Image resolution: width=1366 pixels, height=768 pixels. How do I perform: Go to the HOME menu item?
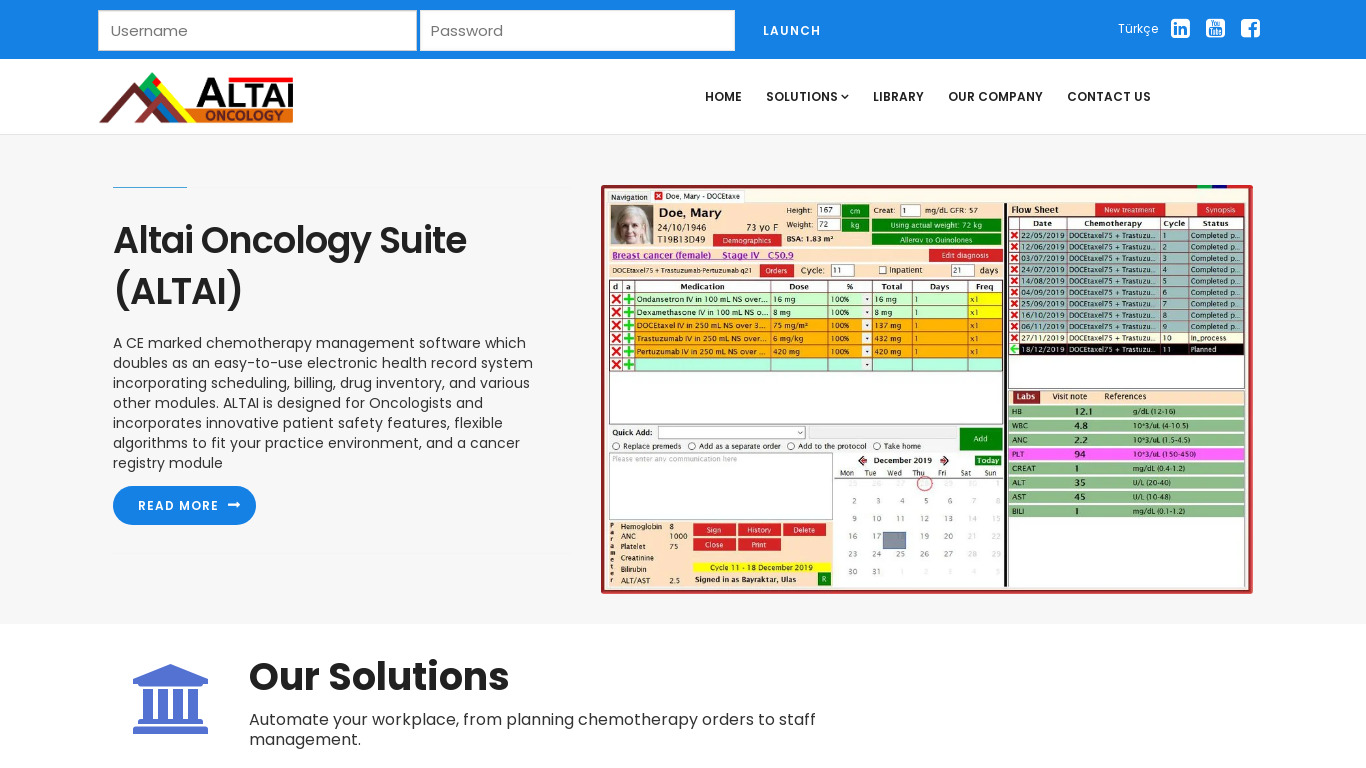click(x=723, y=97)
